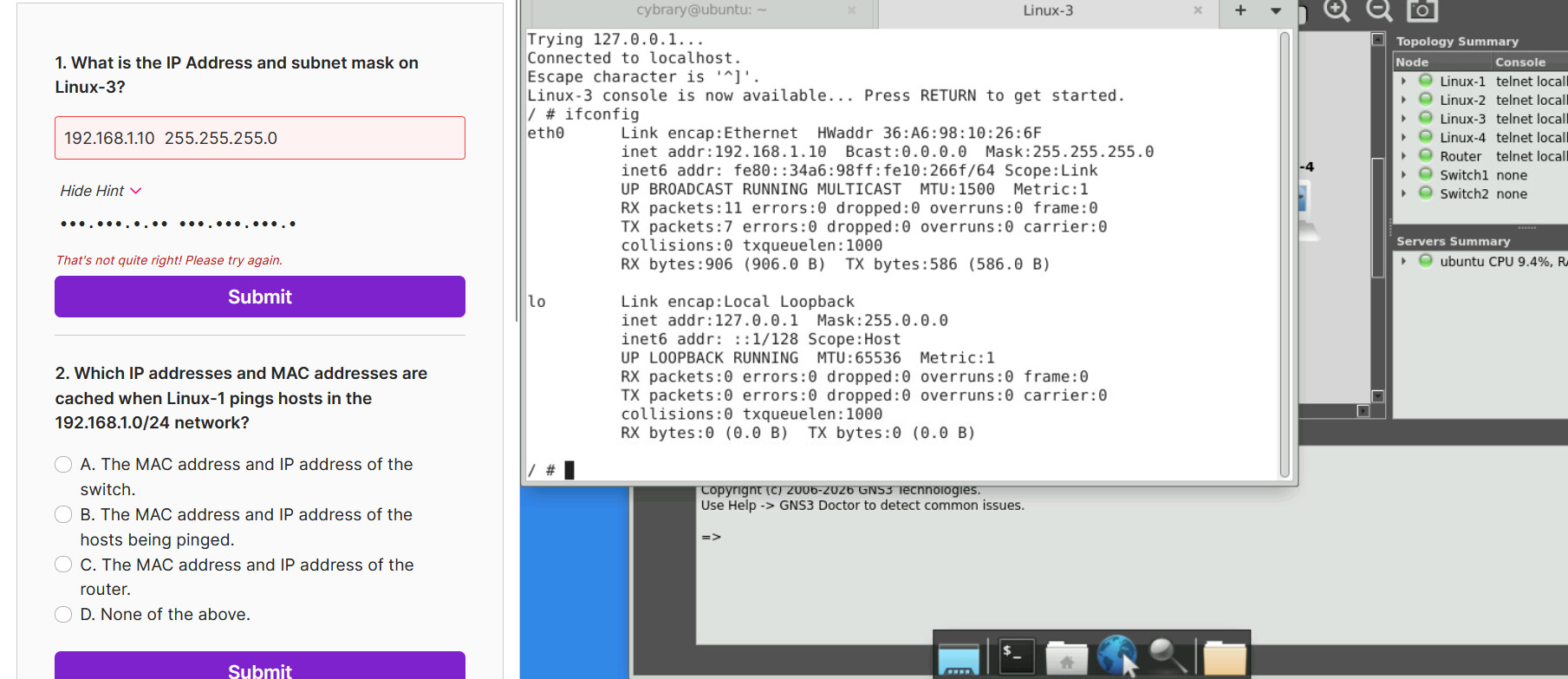Submit the answer to question 1
The height and width of the screenshot is (679, 1568).
[260, 297]
